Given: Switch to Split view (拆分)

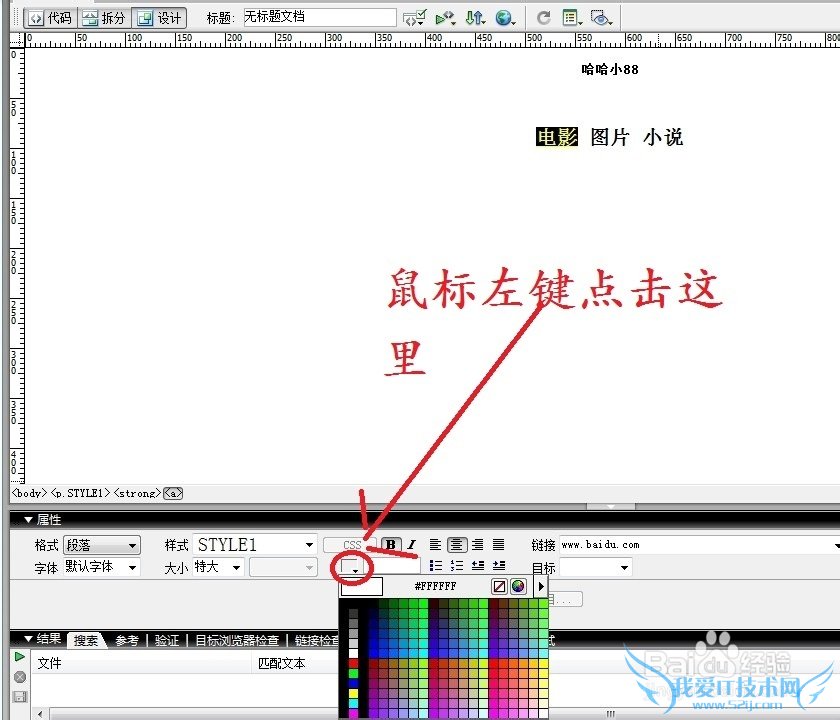Looking at the screenshot, I should pyautogui.click(x=105, y=18).
